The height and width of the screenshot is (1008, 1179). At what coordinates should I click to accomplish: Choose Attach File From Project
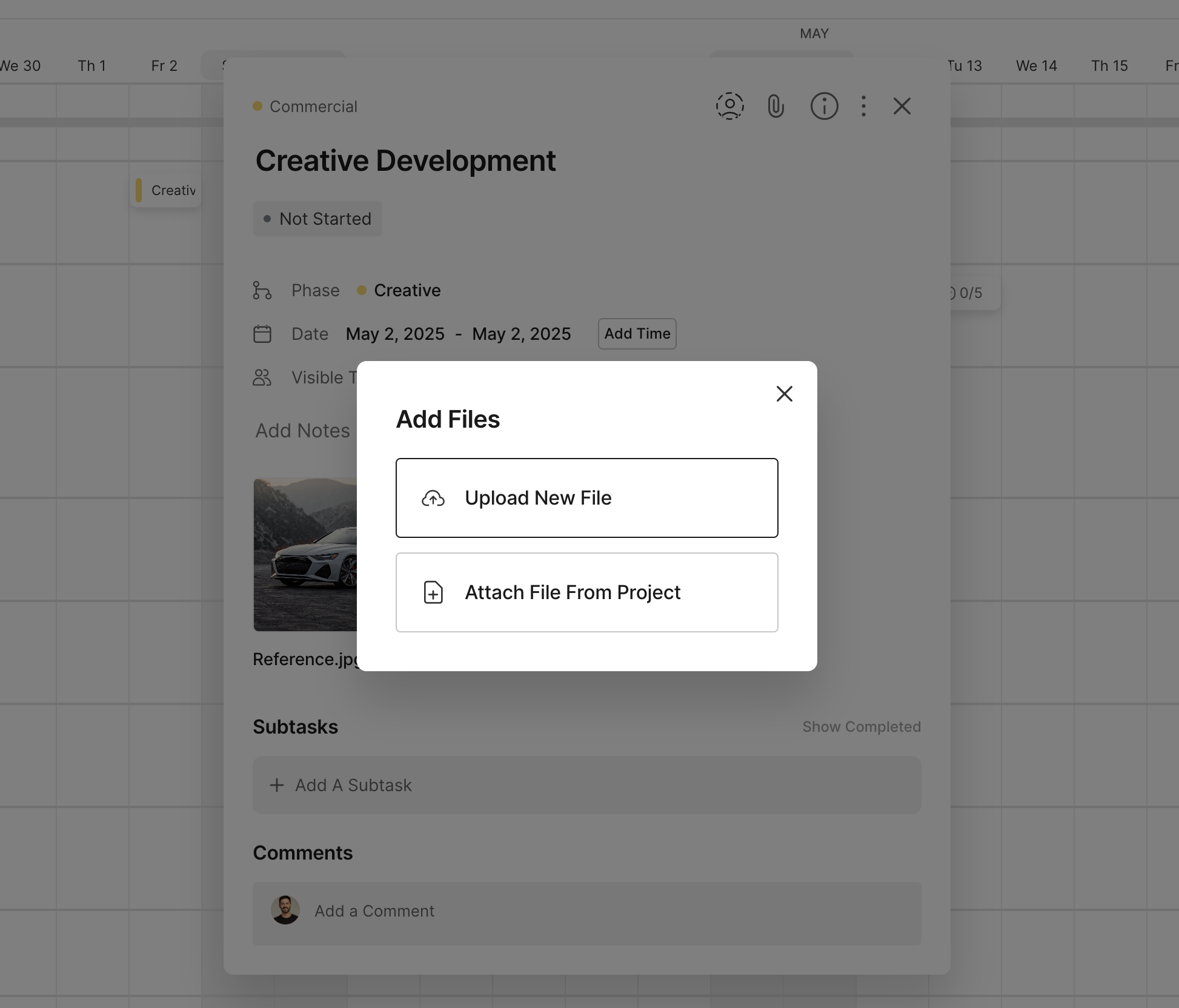point(586,592)
